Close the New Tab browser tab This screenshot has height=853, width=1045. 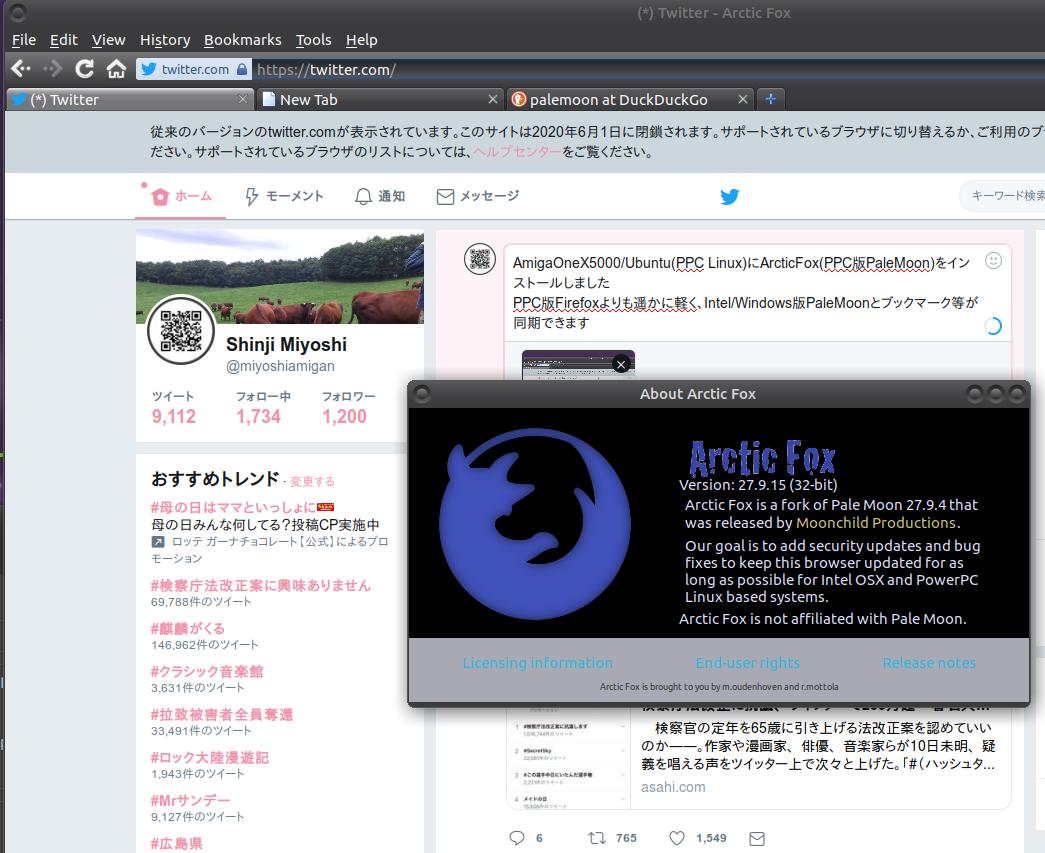click(x=493, y=99)
